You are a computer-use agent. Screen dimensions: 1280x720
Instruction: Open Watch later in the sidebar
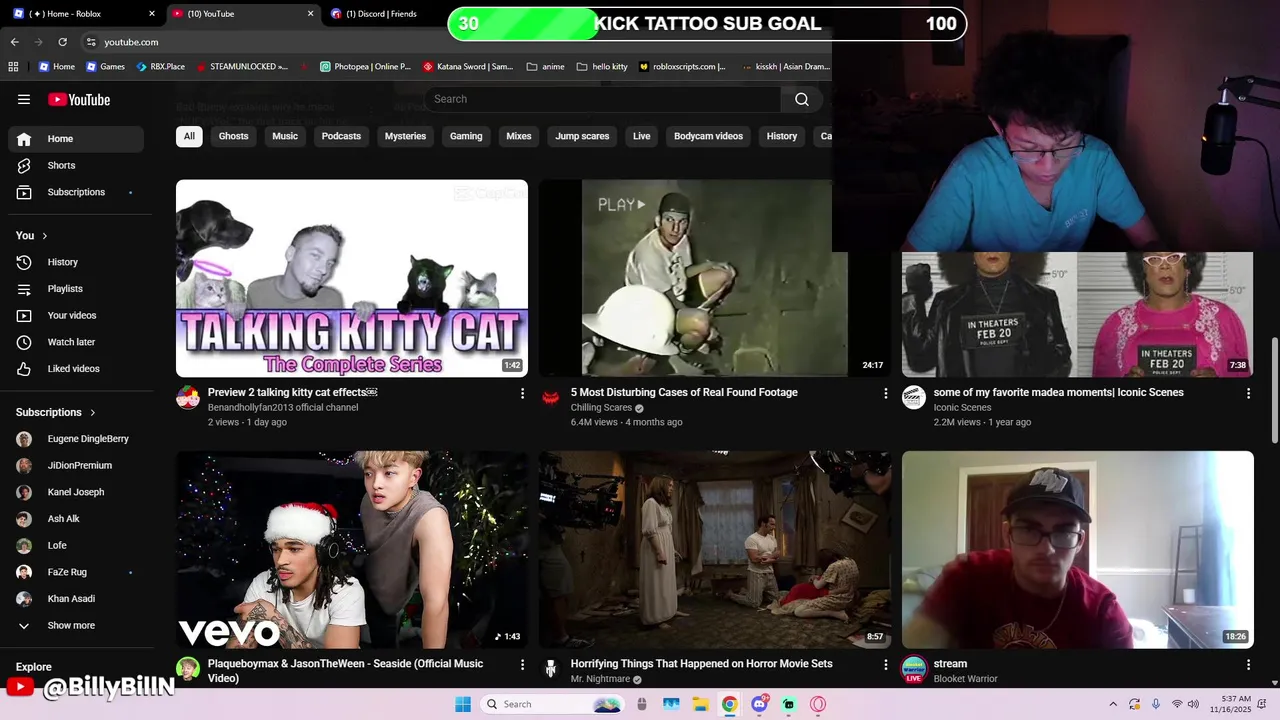(76, 342)
